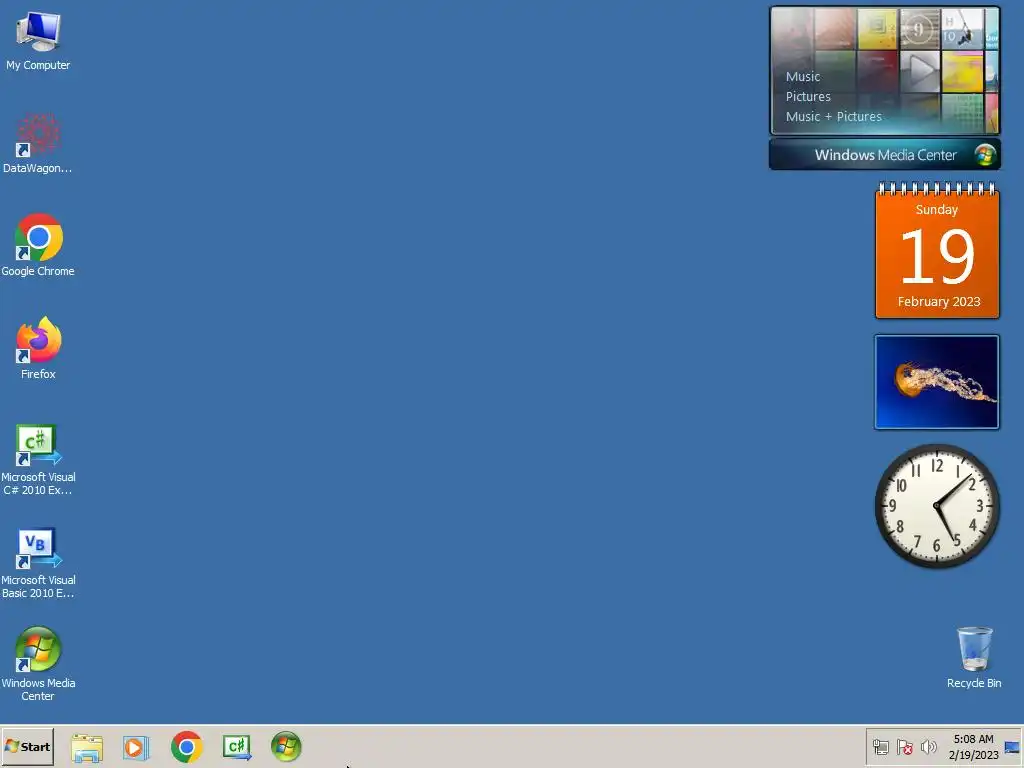Click Pictures in Media Center gadget
Screen dimensions: 1024x768
(x=808, y=97)
